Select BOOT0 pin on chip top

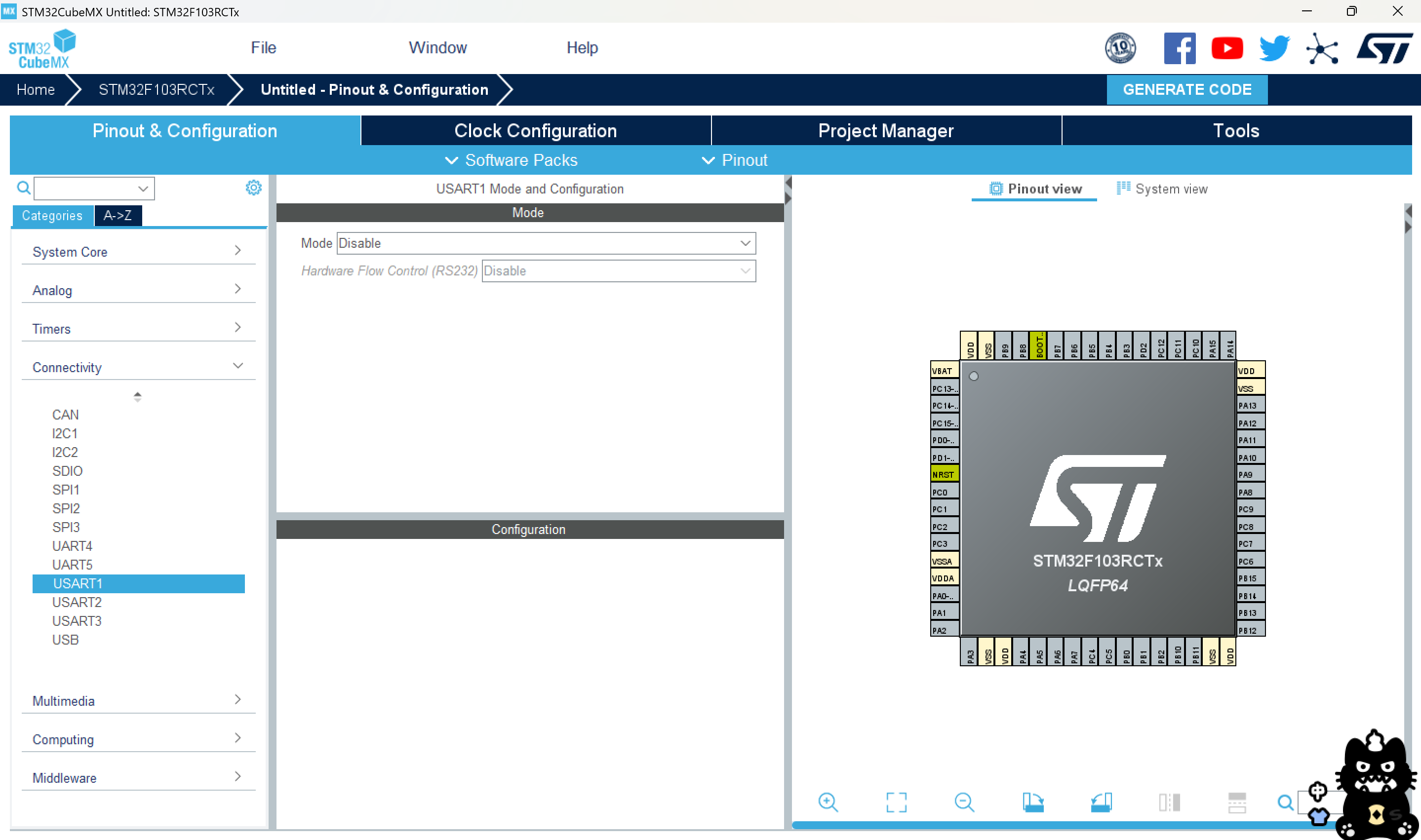coord(1039,346)
